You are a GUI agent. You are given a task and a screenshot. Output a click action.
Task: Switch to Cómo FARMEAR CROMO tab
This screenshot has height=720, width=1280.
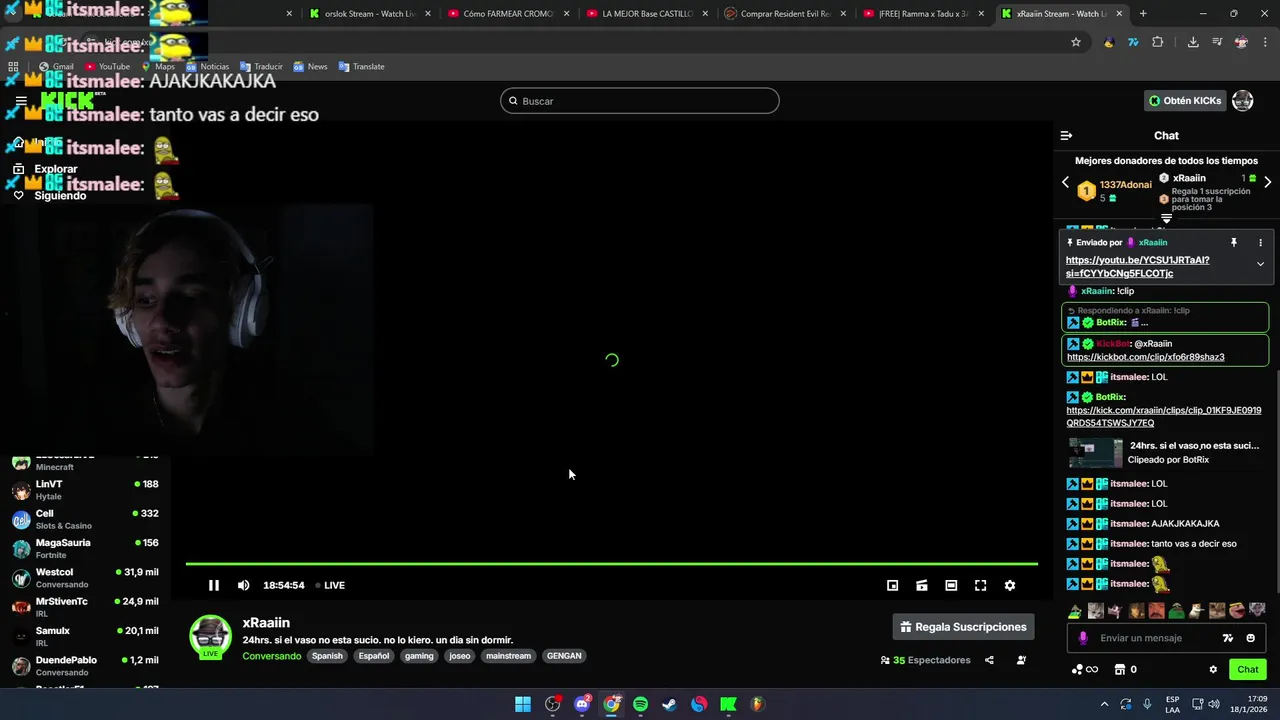coord(509,14)
